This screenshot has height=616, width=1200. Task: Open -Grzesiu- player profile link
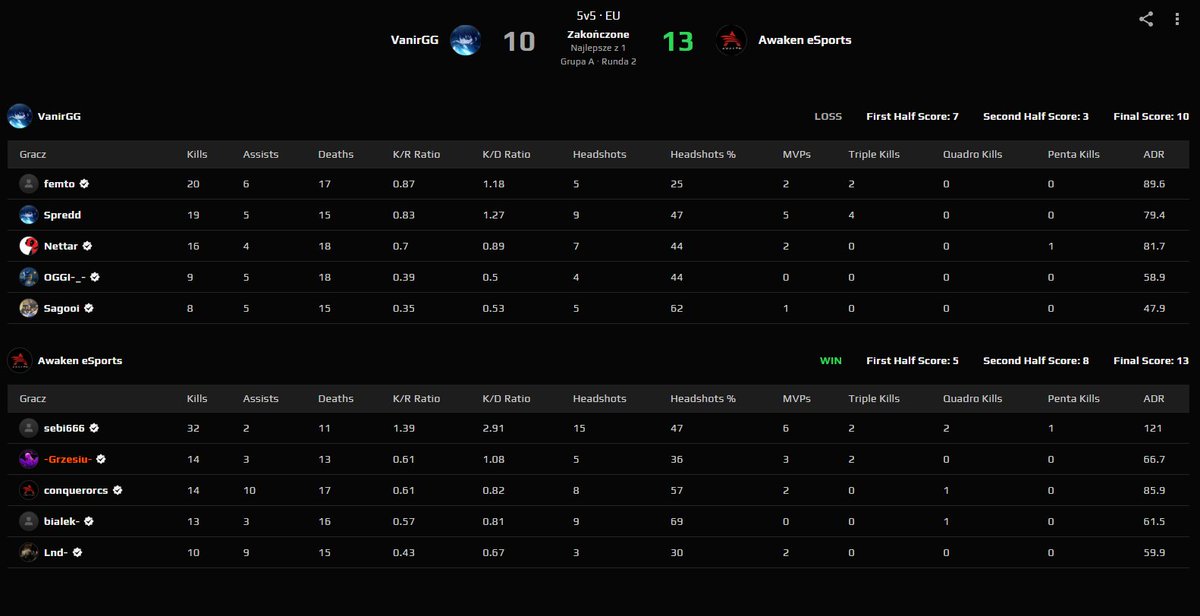point(68,459)
